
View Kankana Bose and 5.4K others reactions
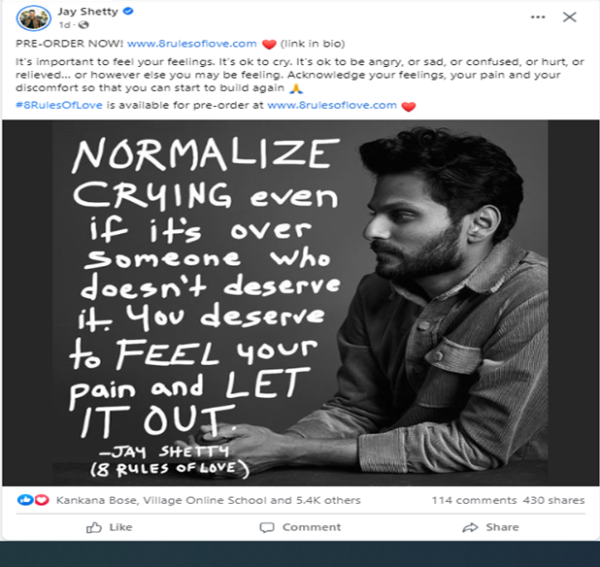(208, 500)
